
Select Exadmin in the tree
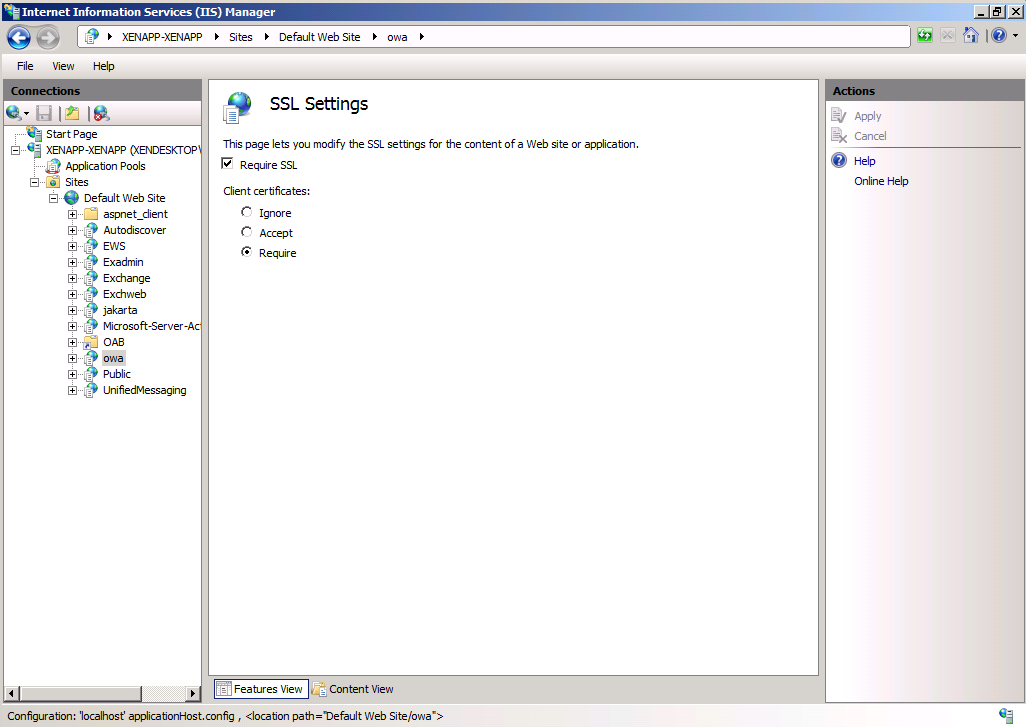(x=123, y=262)
